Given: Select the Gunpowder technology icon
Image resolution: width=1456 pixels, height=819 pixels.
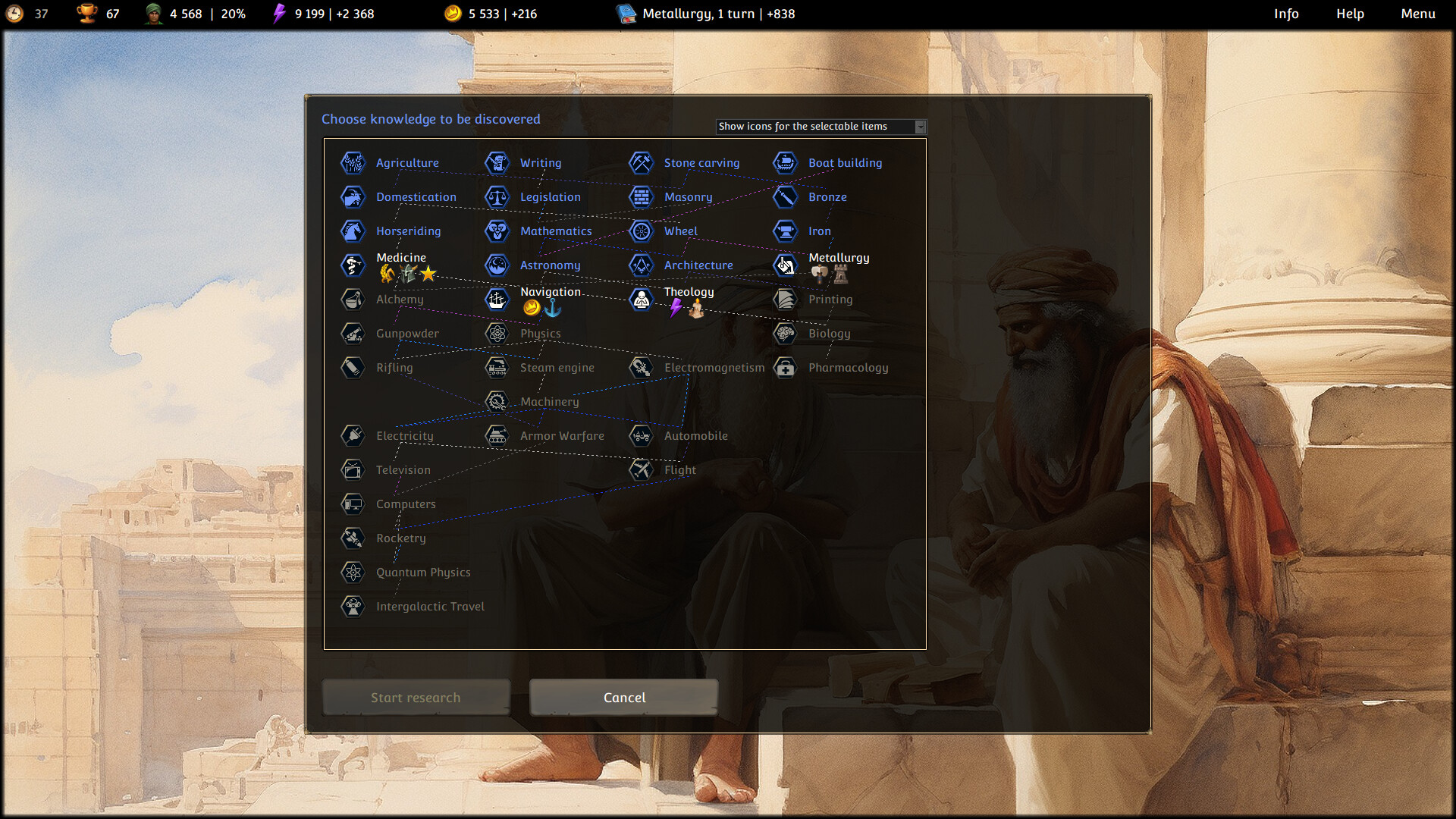Looking at the screenshot, I should pyautogui.click(x=353, y=333).
